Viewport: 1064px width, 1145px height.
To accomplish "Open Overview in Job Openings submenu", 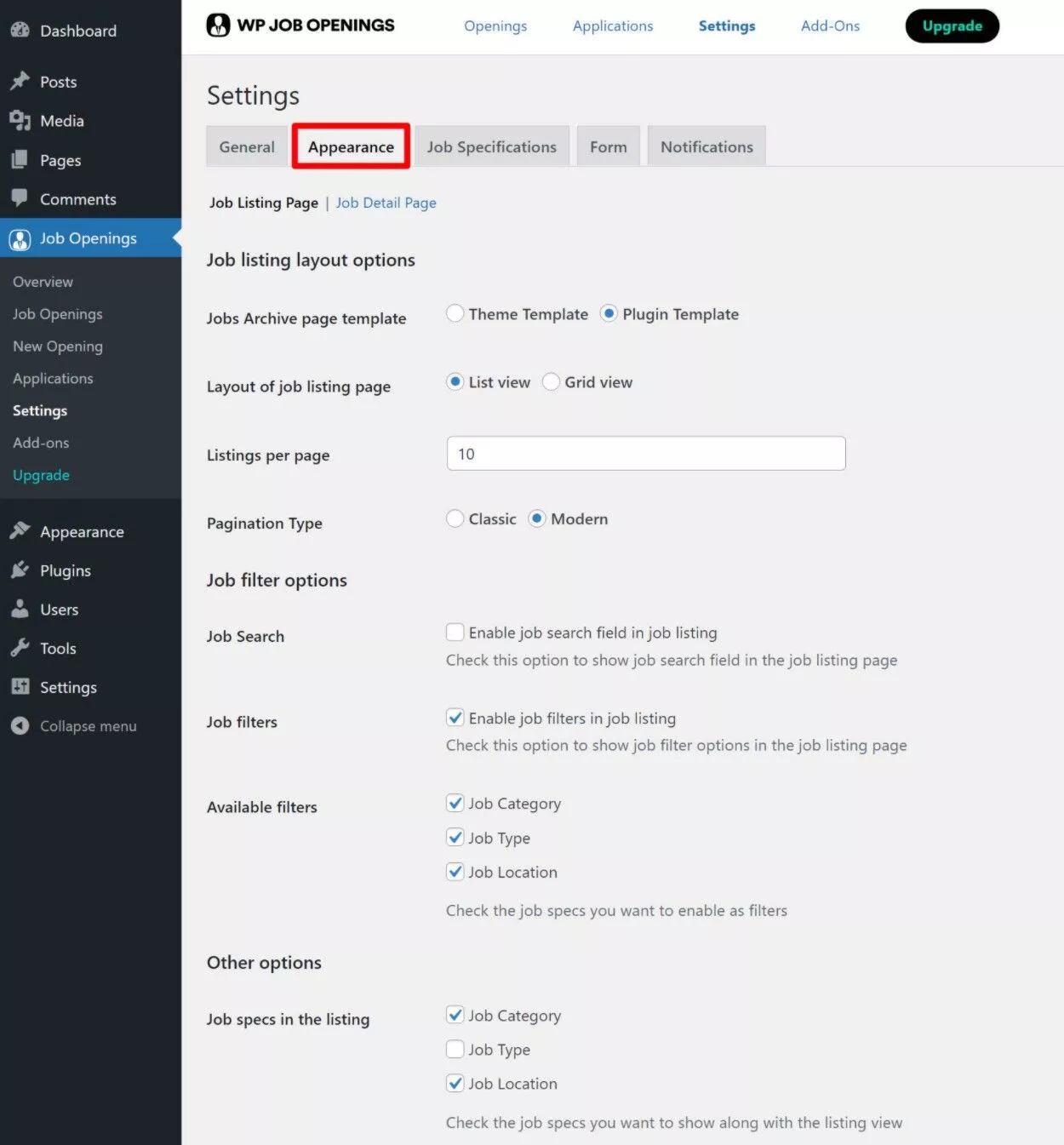I will point(43,282).
